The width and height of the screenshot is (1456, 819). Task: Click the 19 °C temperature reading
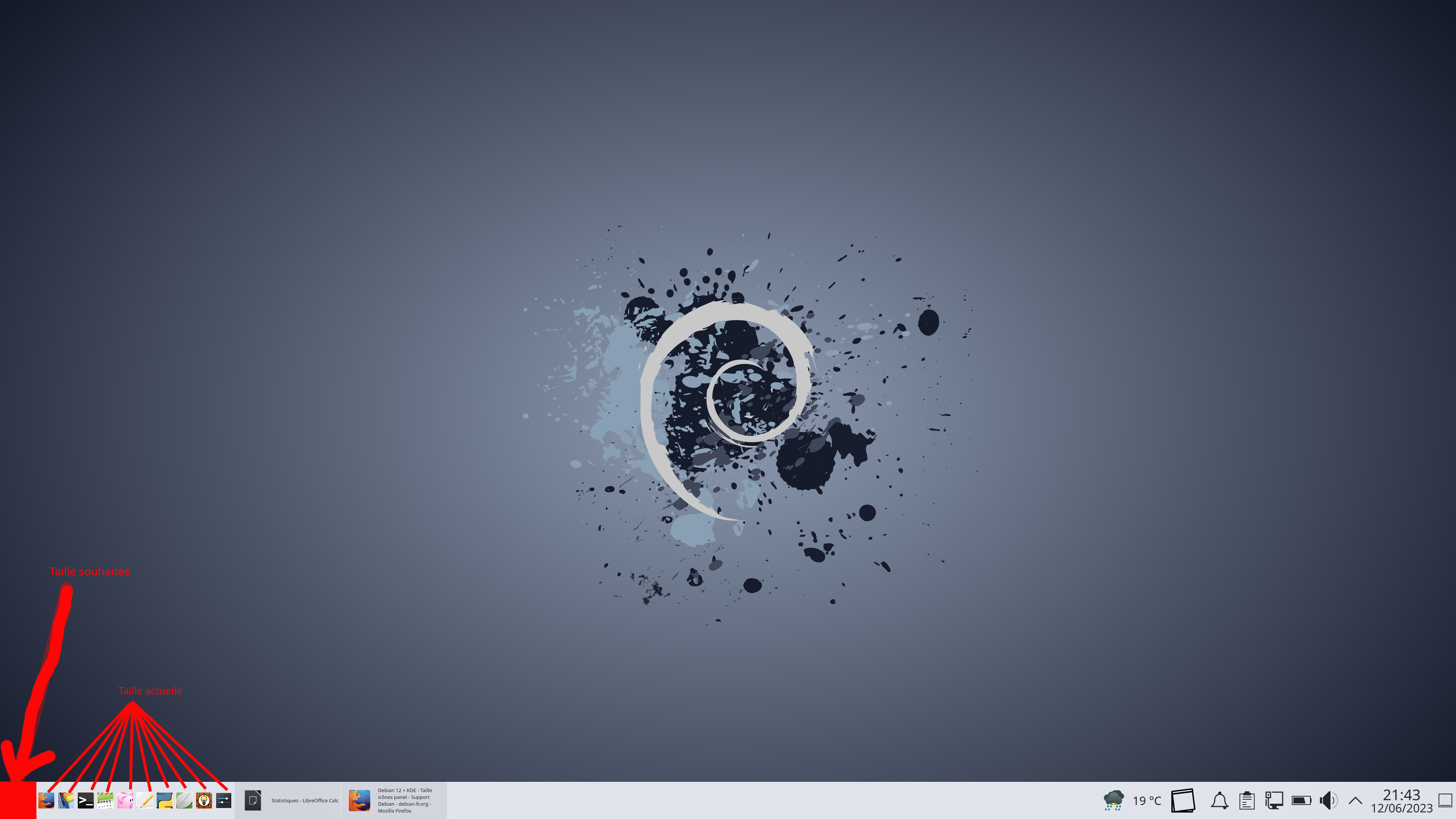(1147, 801)
